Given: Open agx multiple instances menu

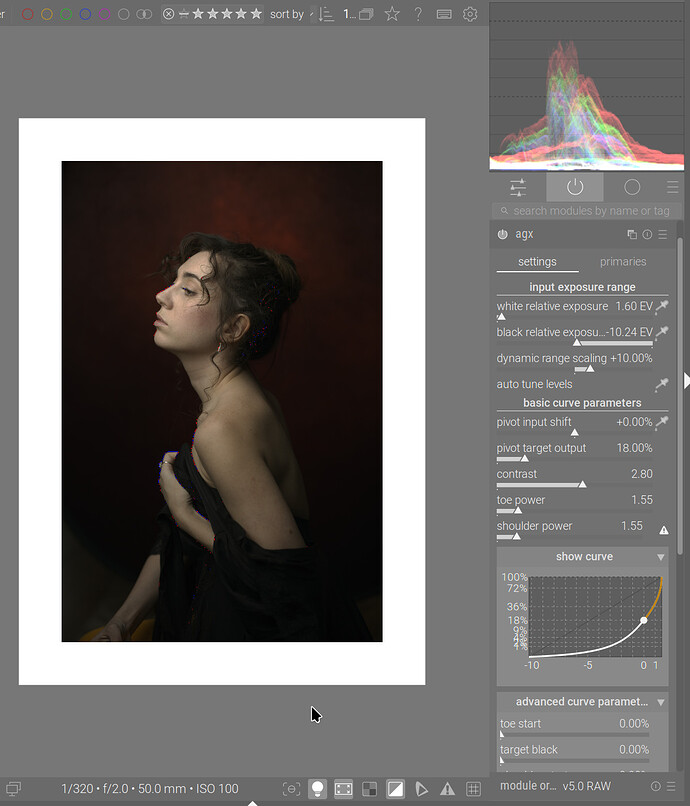Looking at the screenshot, I should (x=632, y=235).
